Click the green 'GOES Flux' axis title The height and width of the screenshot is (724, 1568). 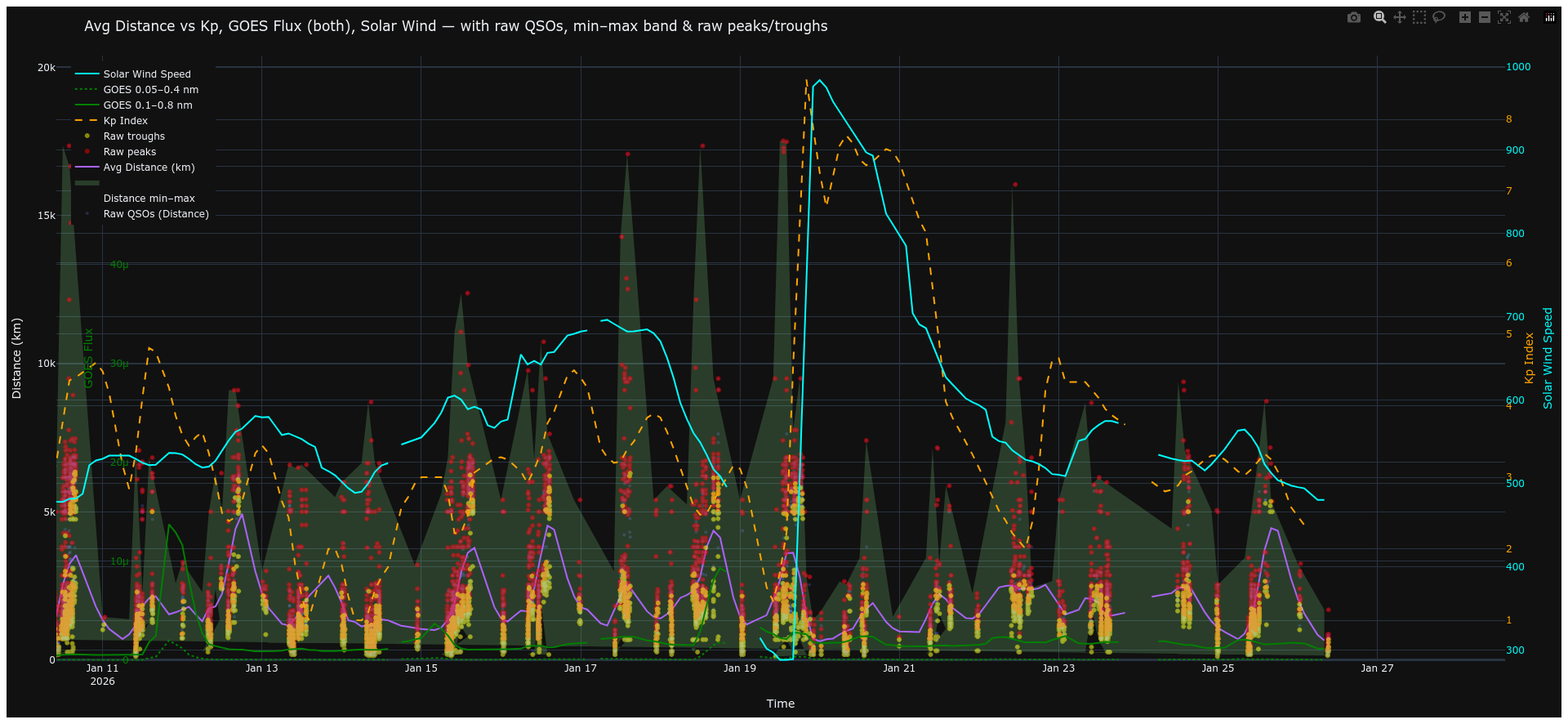pos(89,358)
